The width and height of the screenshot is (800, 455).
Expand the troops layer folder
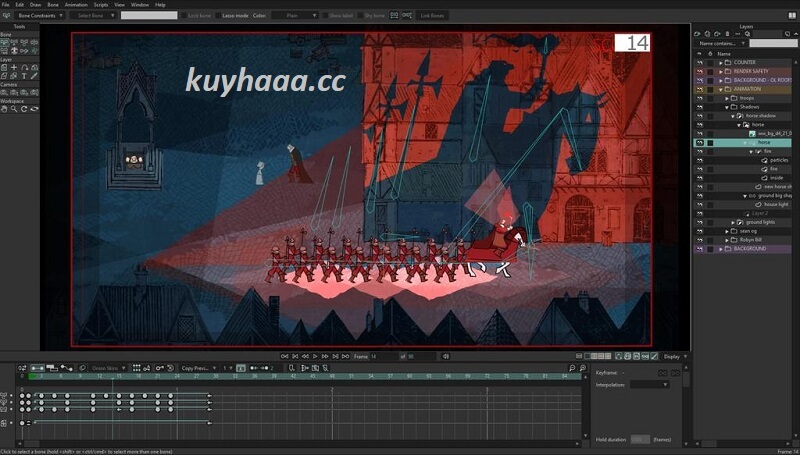pos(727,98)
